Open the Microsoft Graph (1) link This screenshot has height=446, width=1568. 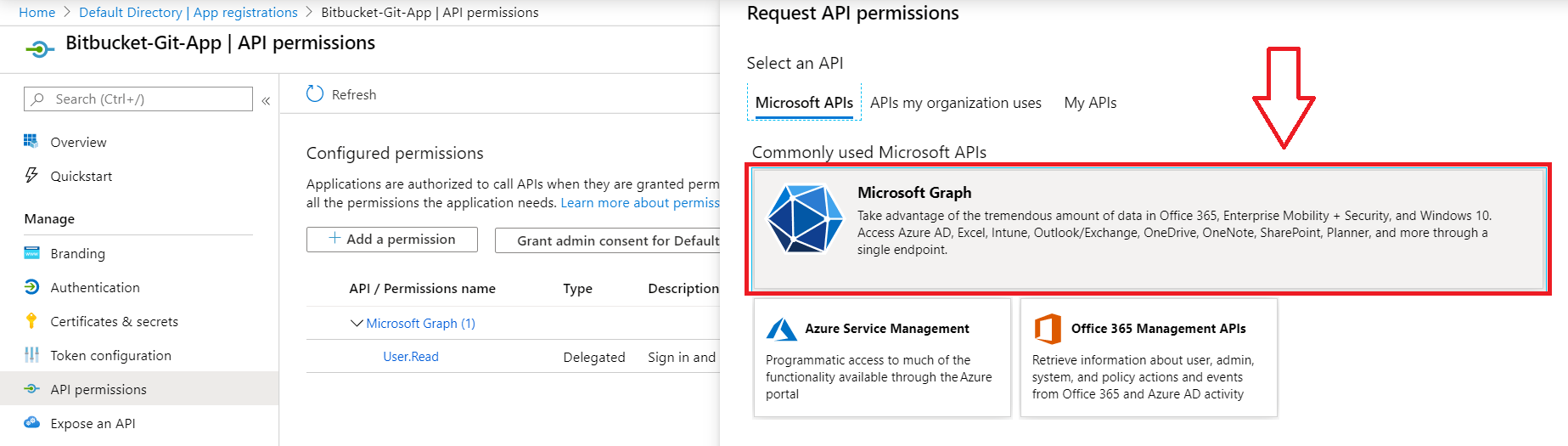pos(420,323)
